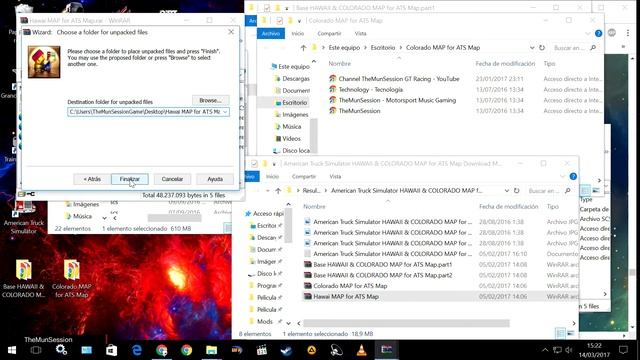Click the search box in Colorado MAP window
Viewport: 640px width, 360px height.
coord(575,48)
